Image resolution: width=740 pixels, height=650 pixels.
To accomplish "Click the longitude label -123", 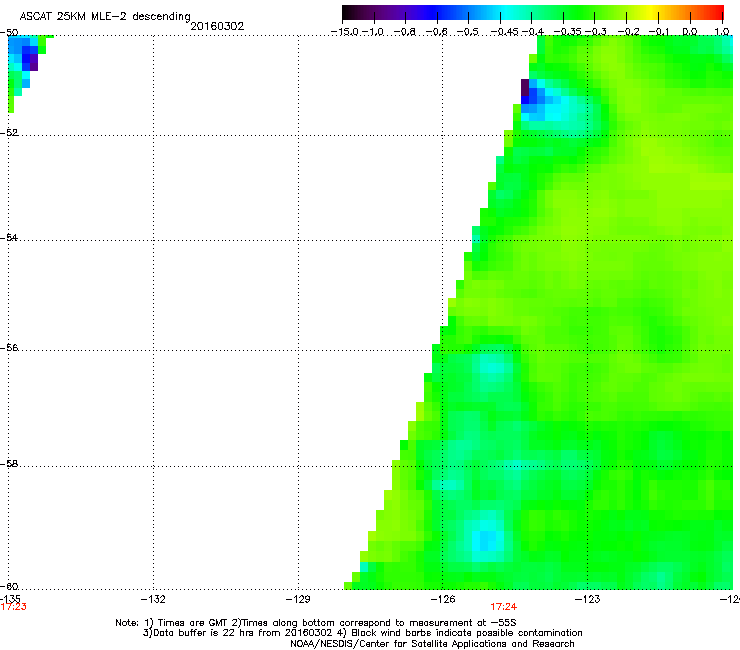I will (x=588, y=599).
